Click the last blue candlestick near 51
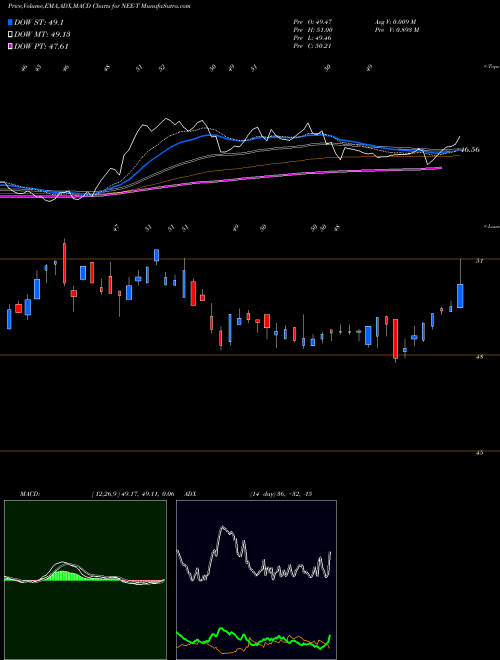Viewport: 500px width, 660px height. (460, 296)
